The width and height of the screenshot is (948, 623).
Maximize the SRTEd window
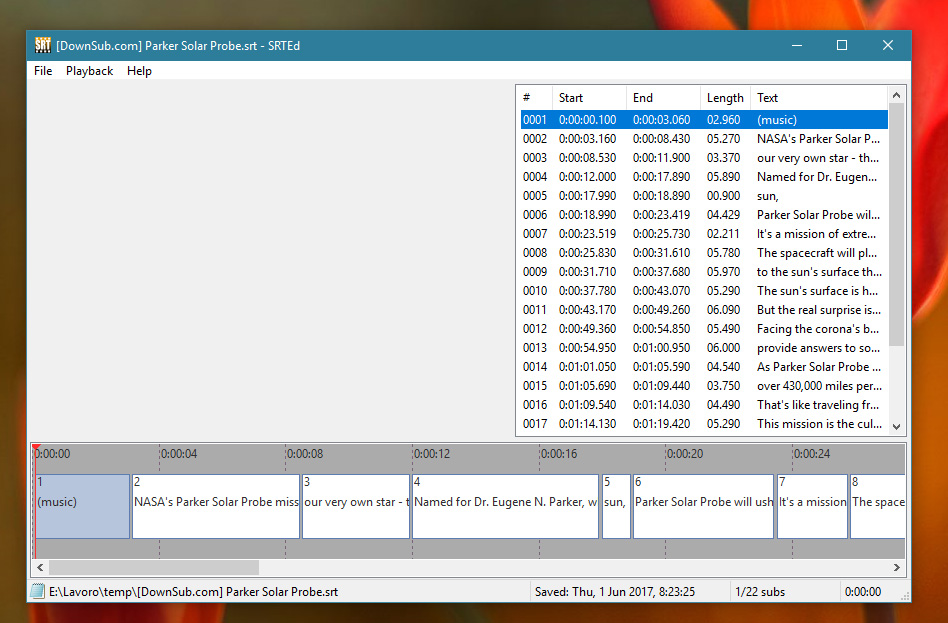coord(842,45)
